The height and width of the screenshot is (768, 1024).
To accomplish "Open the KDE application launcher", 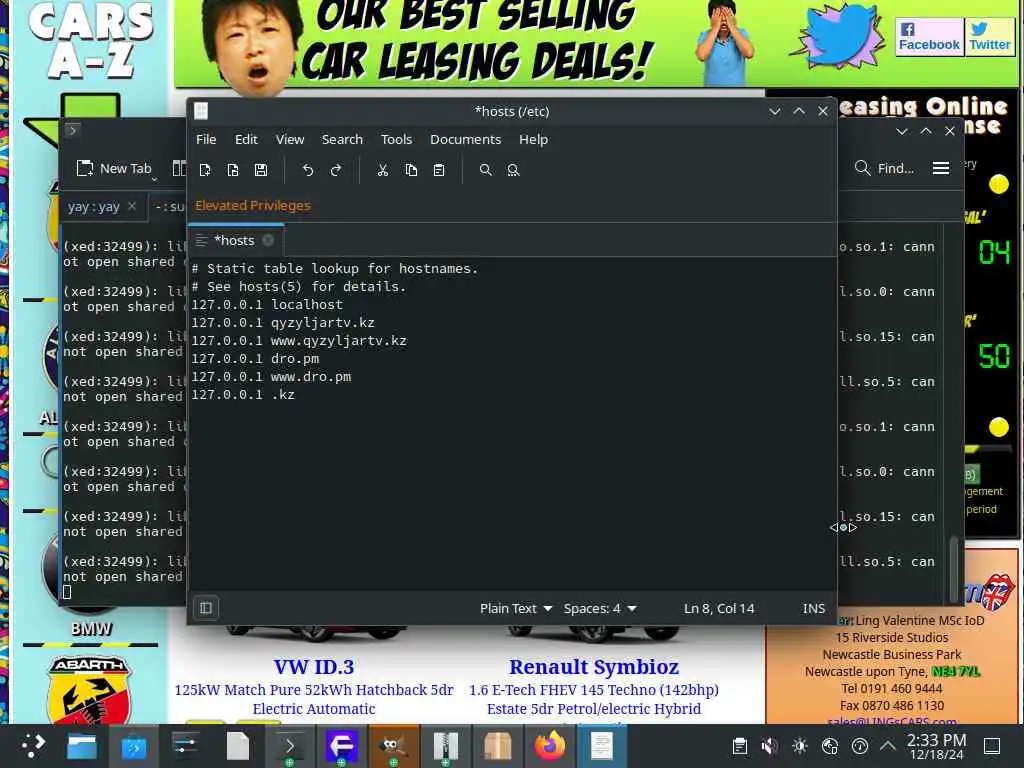I will click(33, 746).
